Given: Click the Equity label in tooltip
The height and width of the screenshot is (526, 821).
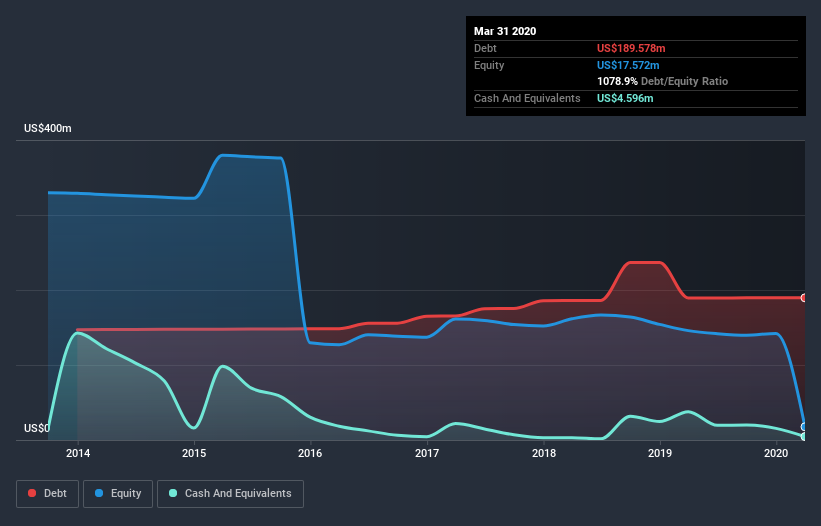Looking at the screenshot, I should (489, 65).
